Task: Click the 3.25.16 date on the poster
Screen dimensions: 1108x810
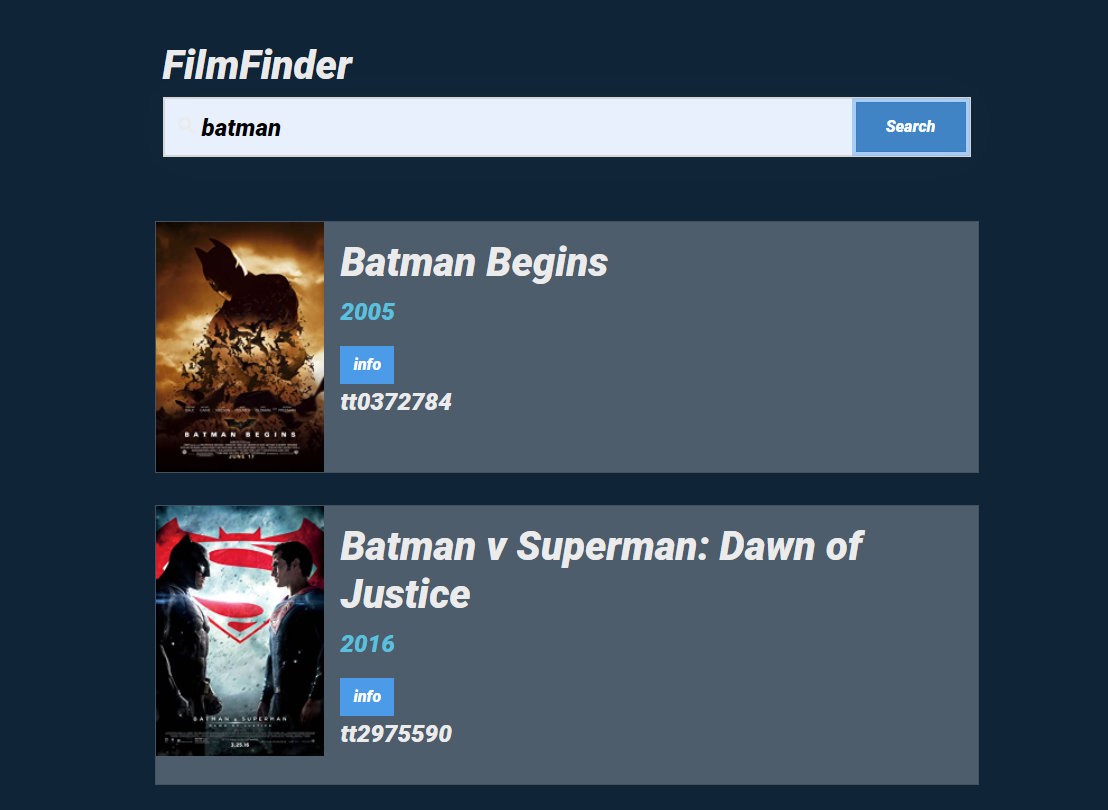Action: [240, 745]
